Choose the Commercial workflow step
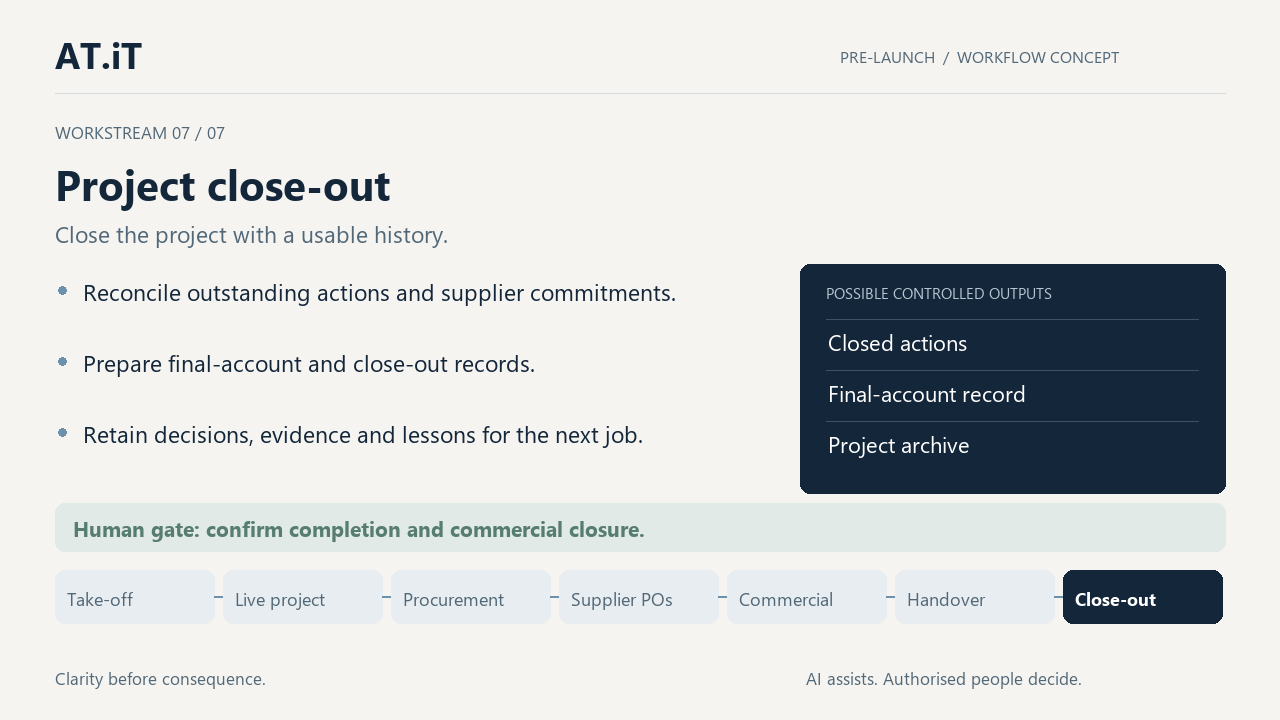Image resolution: width=1280 pixels, height=720 pixels. coord(807,597)
